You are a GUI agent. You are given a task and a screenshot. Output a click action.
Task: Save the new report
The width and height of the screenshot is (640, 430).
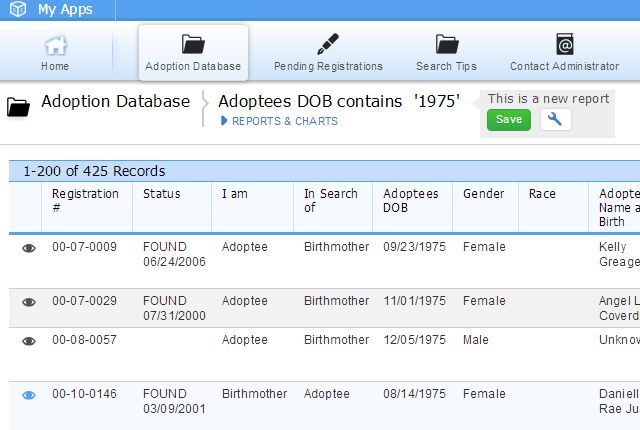(509, 120)
